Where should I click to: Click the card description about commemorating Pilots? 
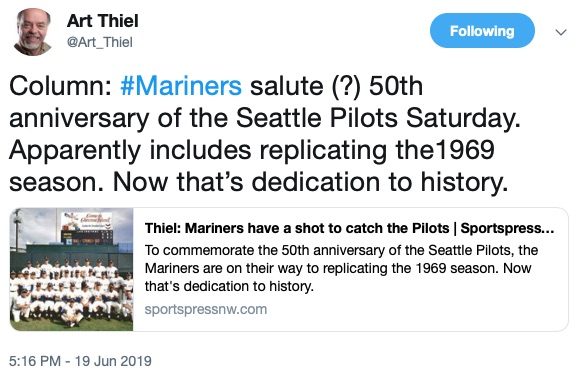click(341, 268)
